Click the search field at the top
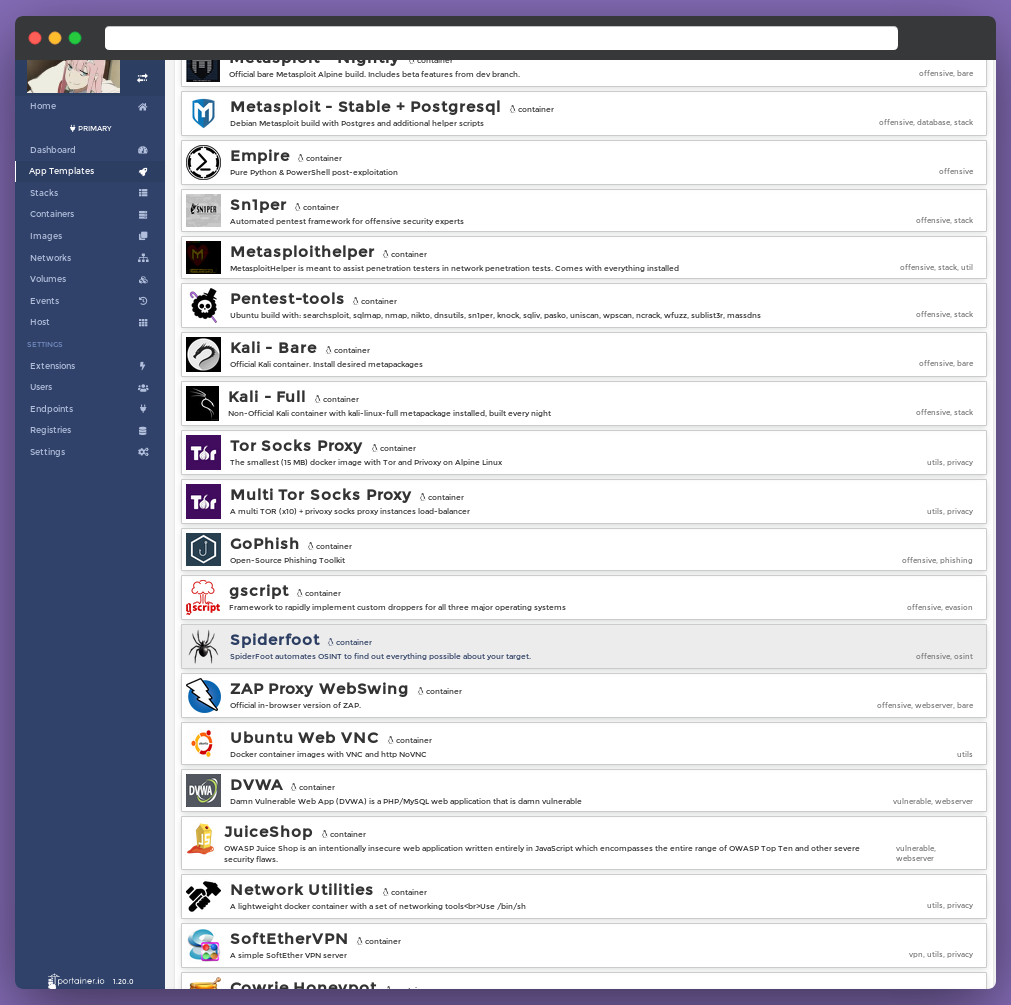The image size is (1011, 1005). (x=500, y=37)
